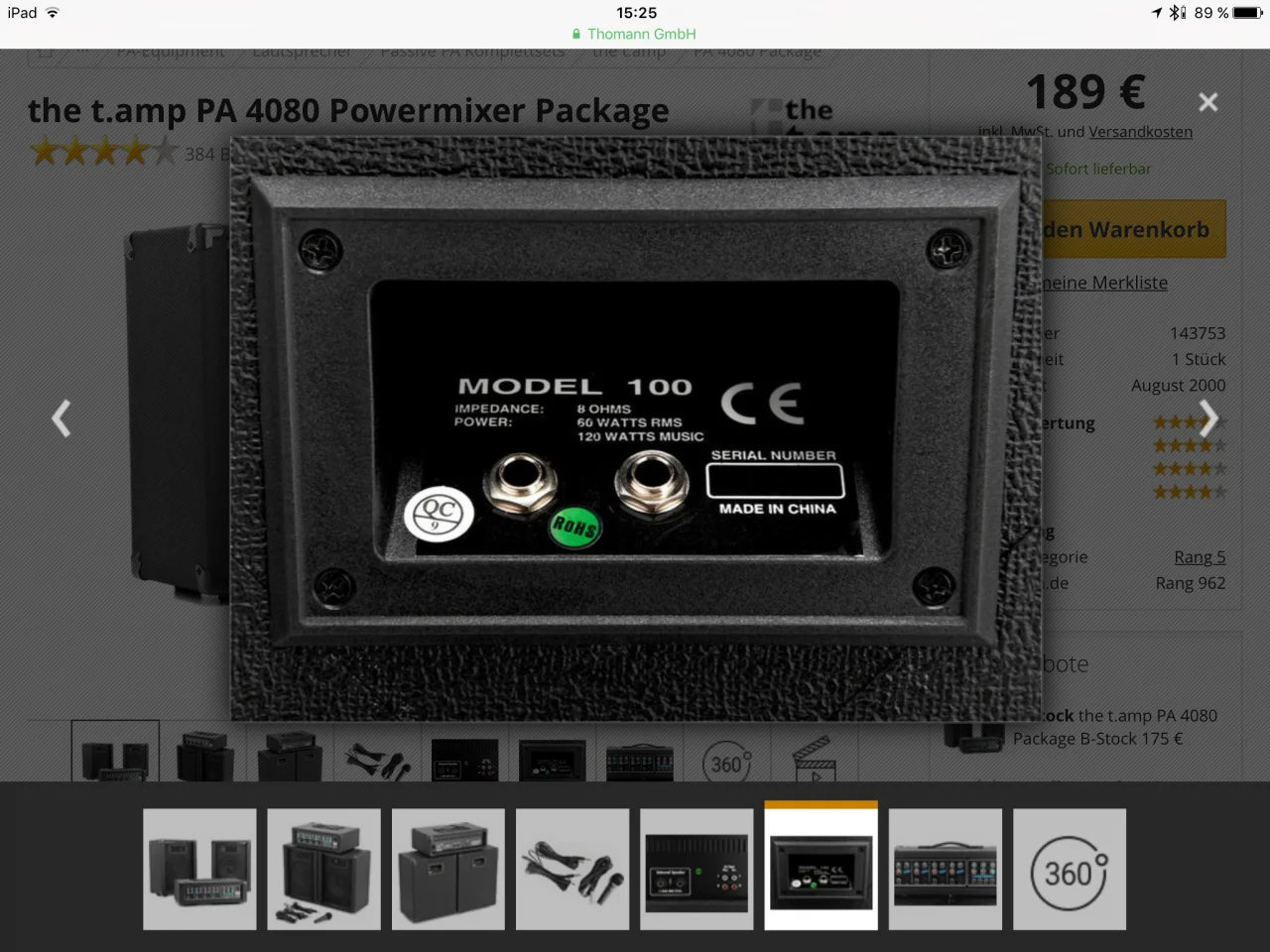Select the highlighted speaker terminal plate thumbnail
The width and height of the screenshot is (1270, 952).
coord(821,870)
